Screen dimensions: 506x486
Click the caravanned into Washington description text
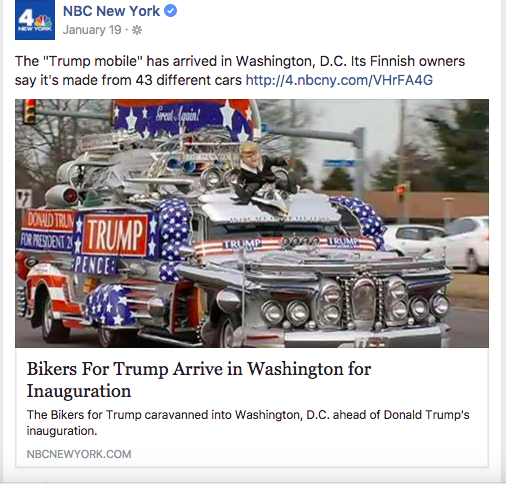pos(248,423)
